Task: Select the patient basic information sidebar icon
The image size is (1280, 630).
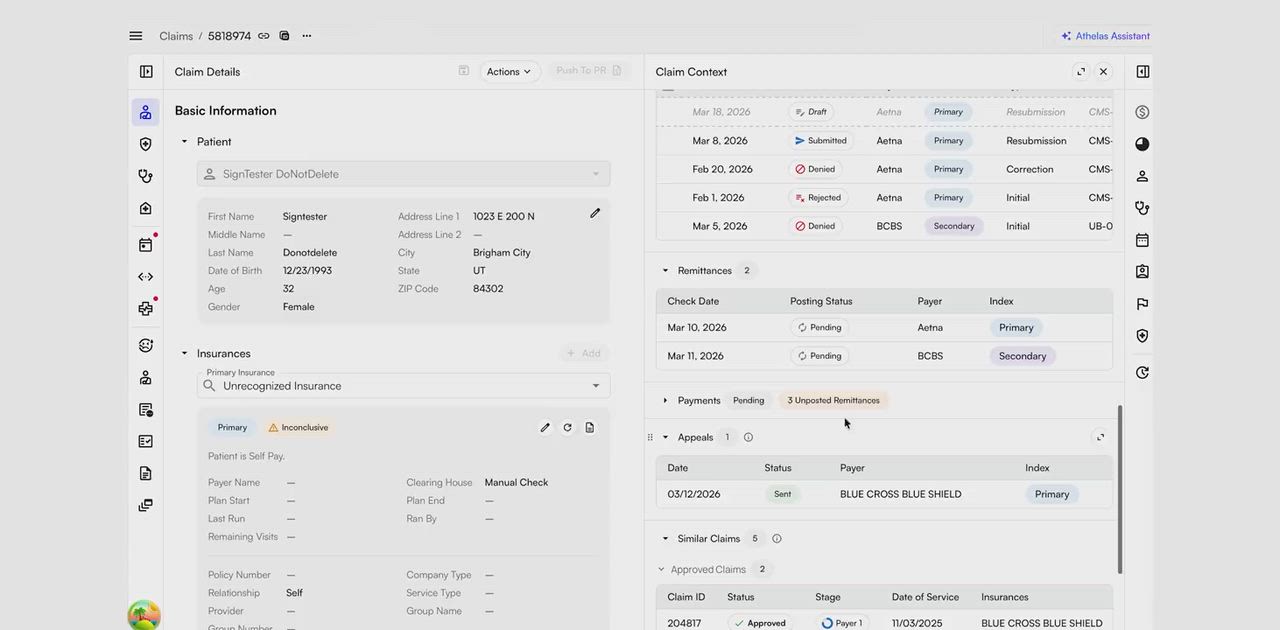Action: tap(145, 112)
